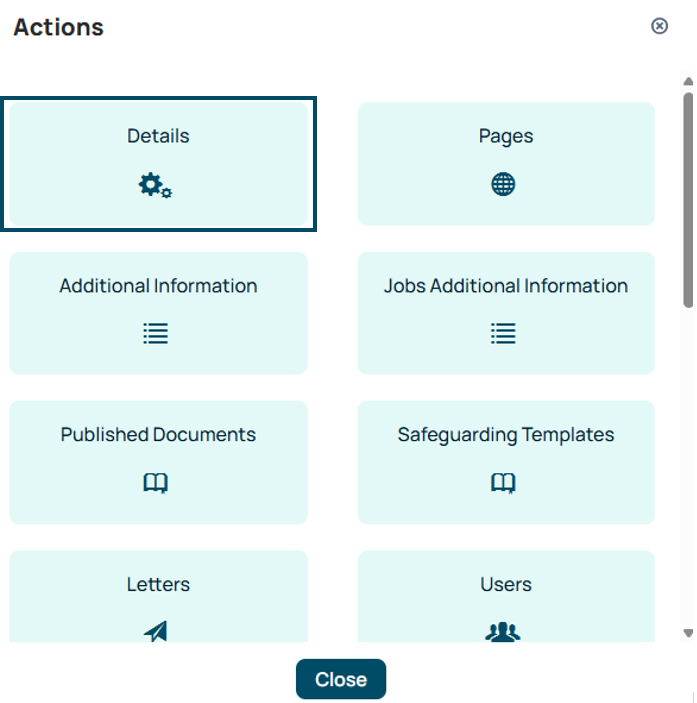The width and height of the screenshot is (697, 703).
Task: Click the paper plane icon under Letters
Action: tap(156, 631)
